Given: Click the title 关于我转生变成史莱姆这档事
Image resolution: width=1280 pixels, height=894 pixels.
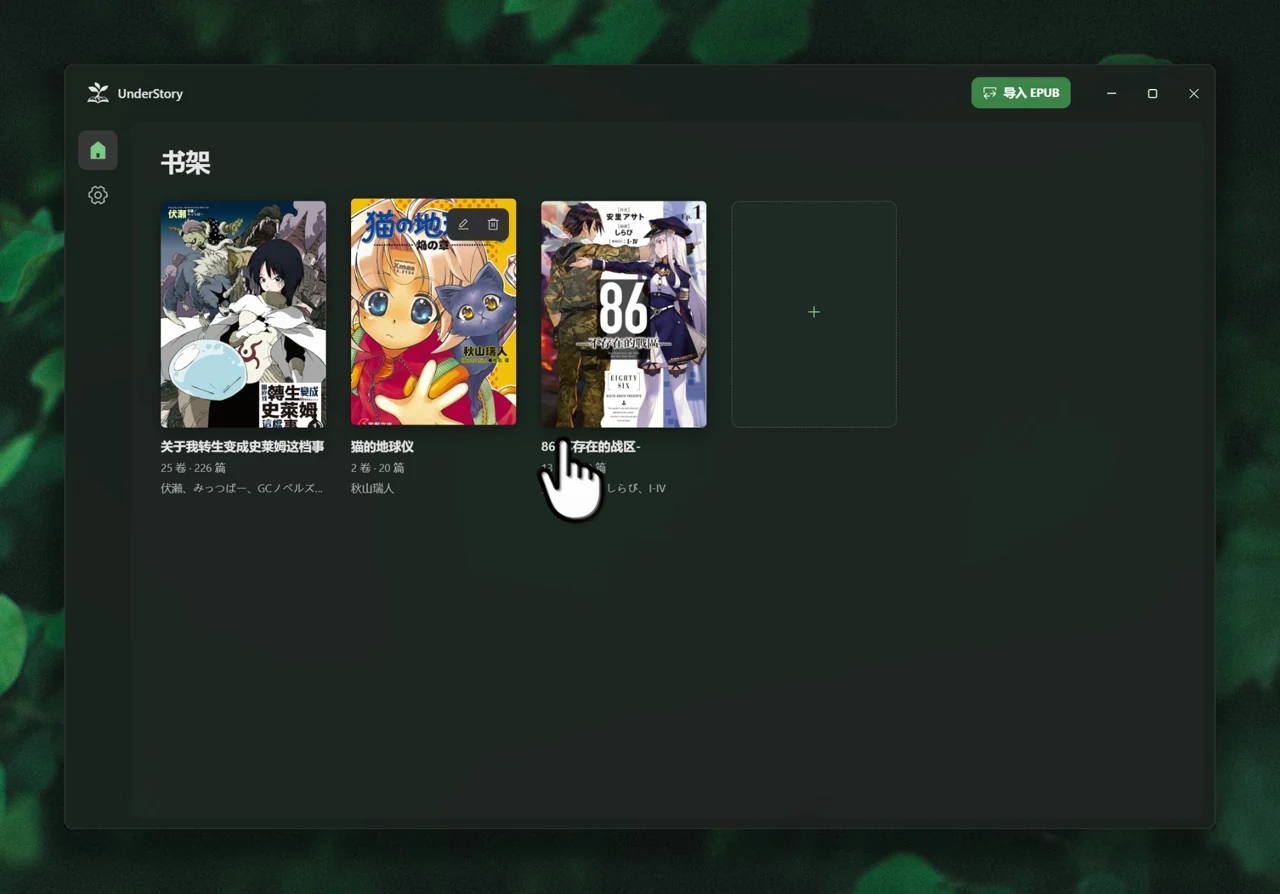Looking at the screenshot, I should coord(243,447).
